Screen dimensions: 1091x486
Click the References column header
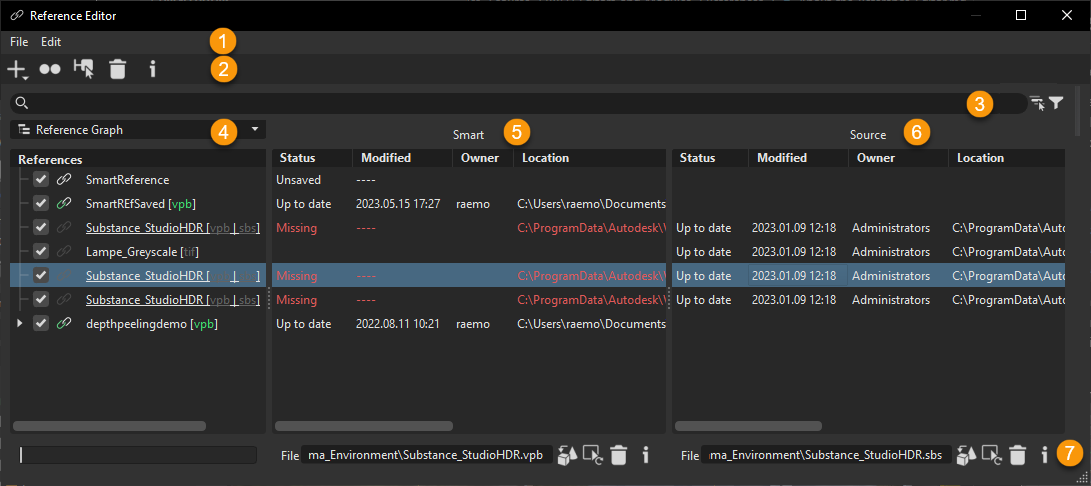(x=138, y=159)
